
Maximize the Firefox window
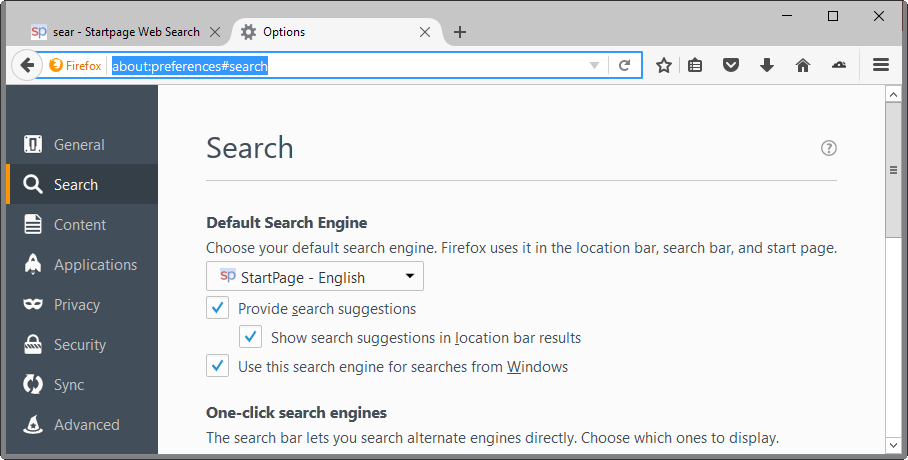coord(833,16)
